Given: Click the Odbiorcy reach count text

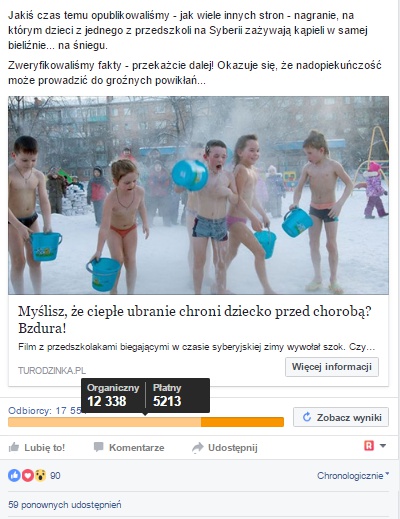Looking at the screenshot, I should [45, 411].
